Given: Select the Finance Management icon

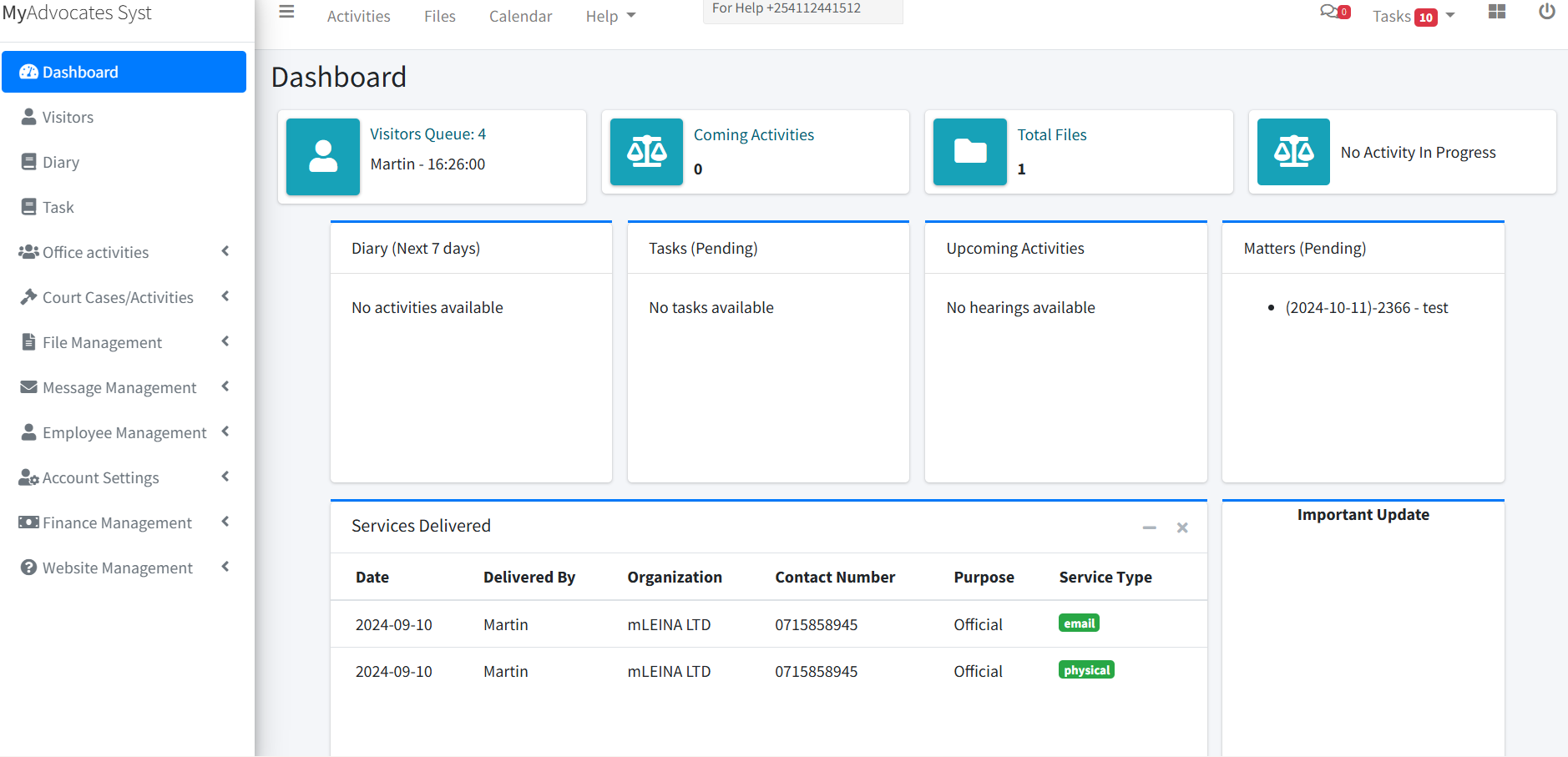Looking at the screenshot, I should click(x=29, y=522).
